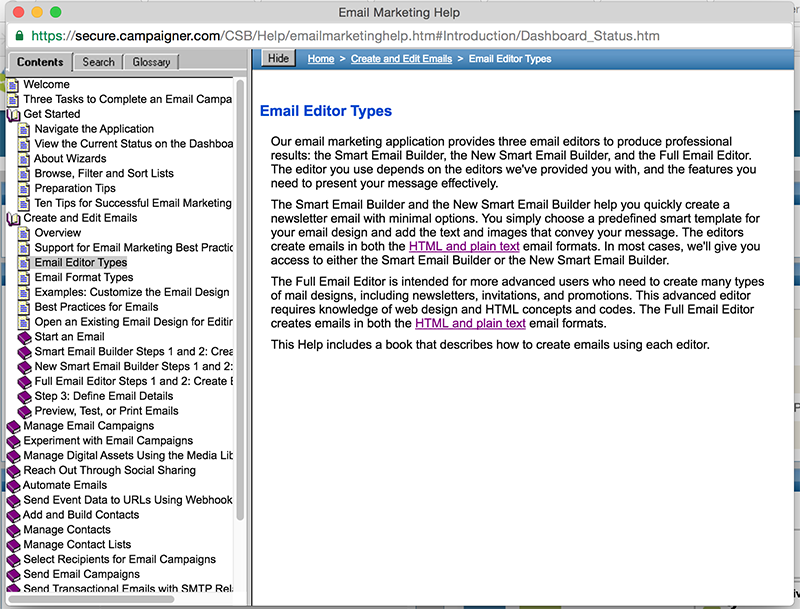Click the Email Editor Types heading
This screenshot has height=609, width=800.
[x=326, y=111]
